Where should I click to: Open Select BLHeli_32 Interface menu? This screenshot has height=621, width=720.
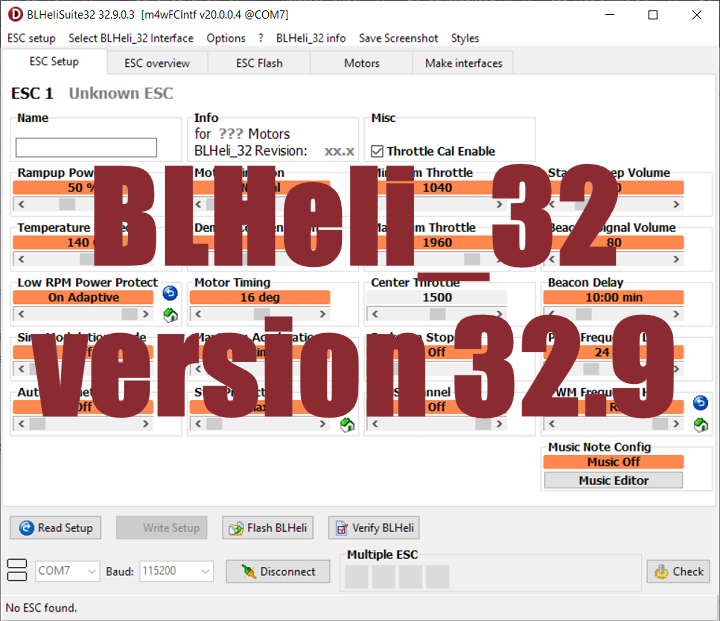point(131,38)
